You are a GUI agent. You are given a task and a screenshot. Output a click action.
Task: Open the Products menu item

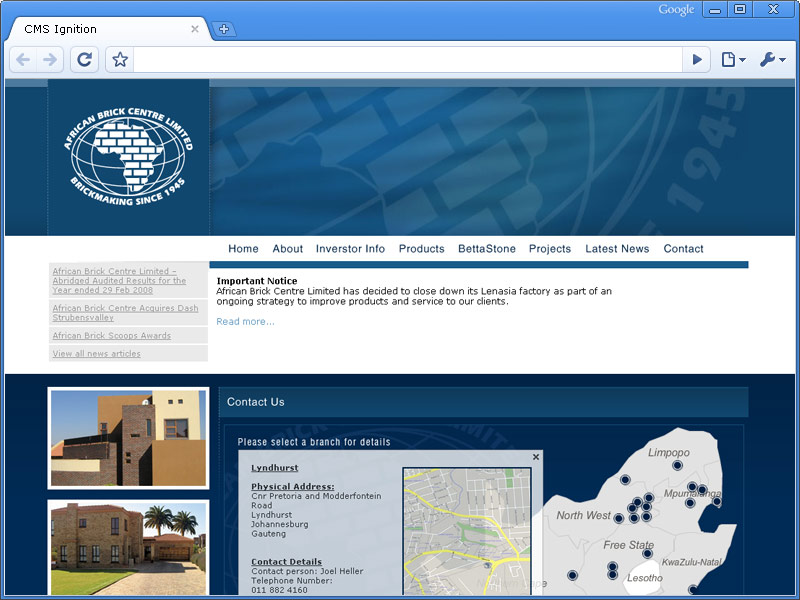421,248
